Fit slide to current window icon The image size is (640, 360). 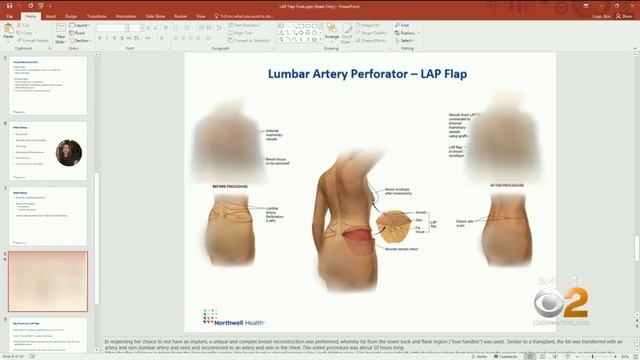pyautogui.click(x=635, y=356)
